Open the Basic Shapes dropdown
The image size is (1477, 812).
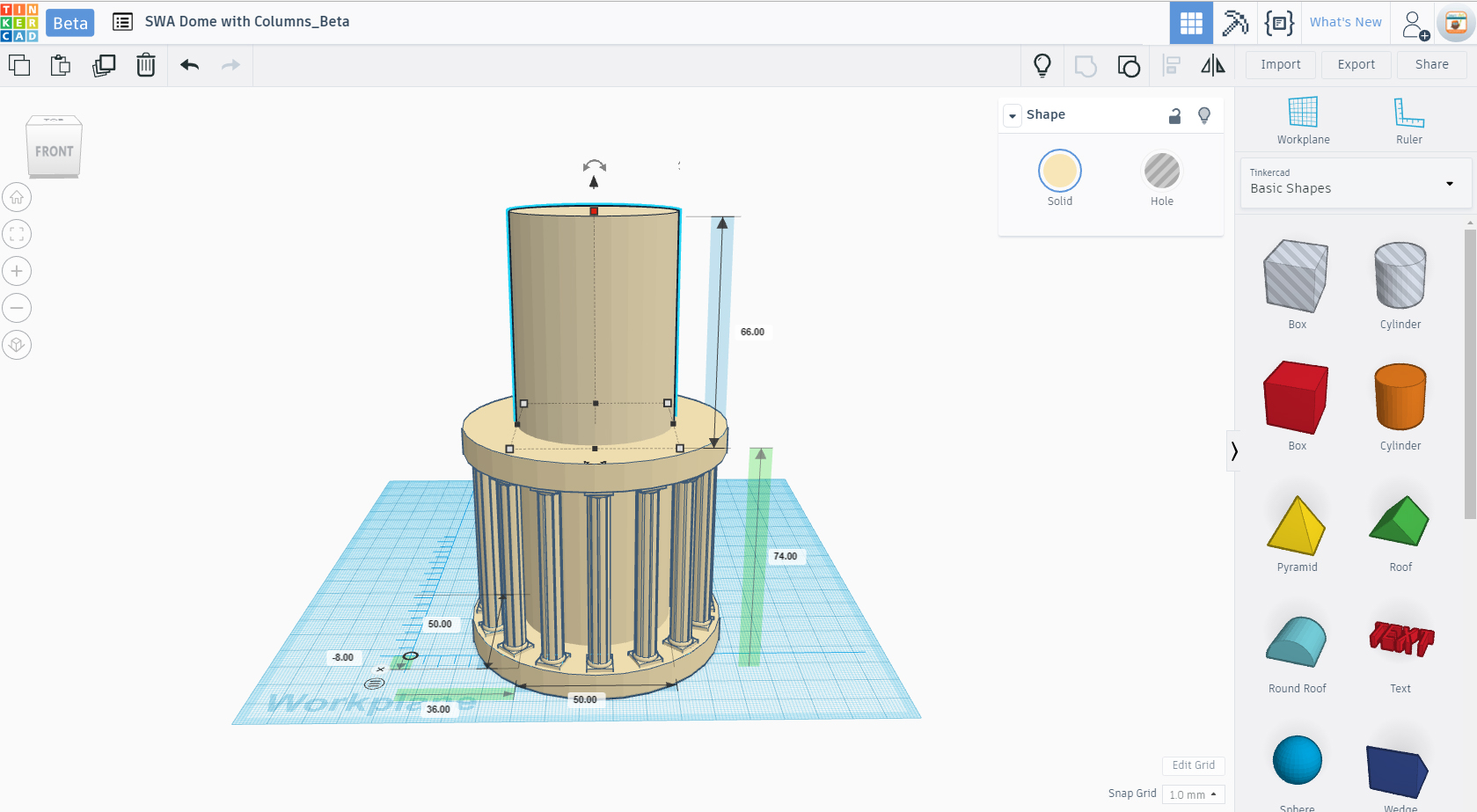[x=1356, y=183]
